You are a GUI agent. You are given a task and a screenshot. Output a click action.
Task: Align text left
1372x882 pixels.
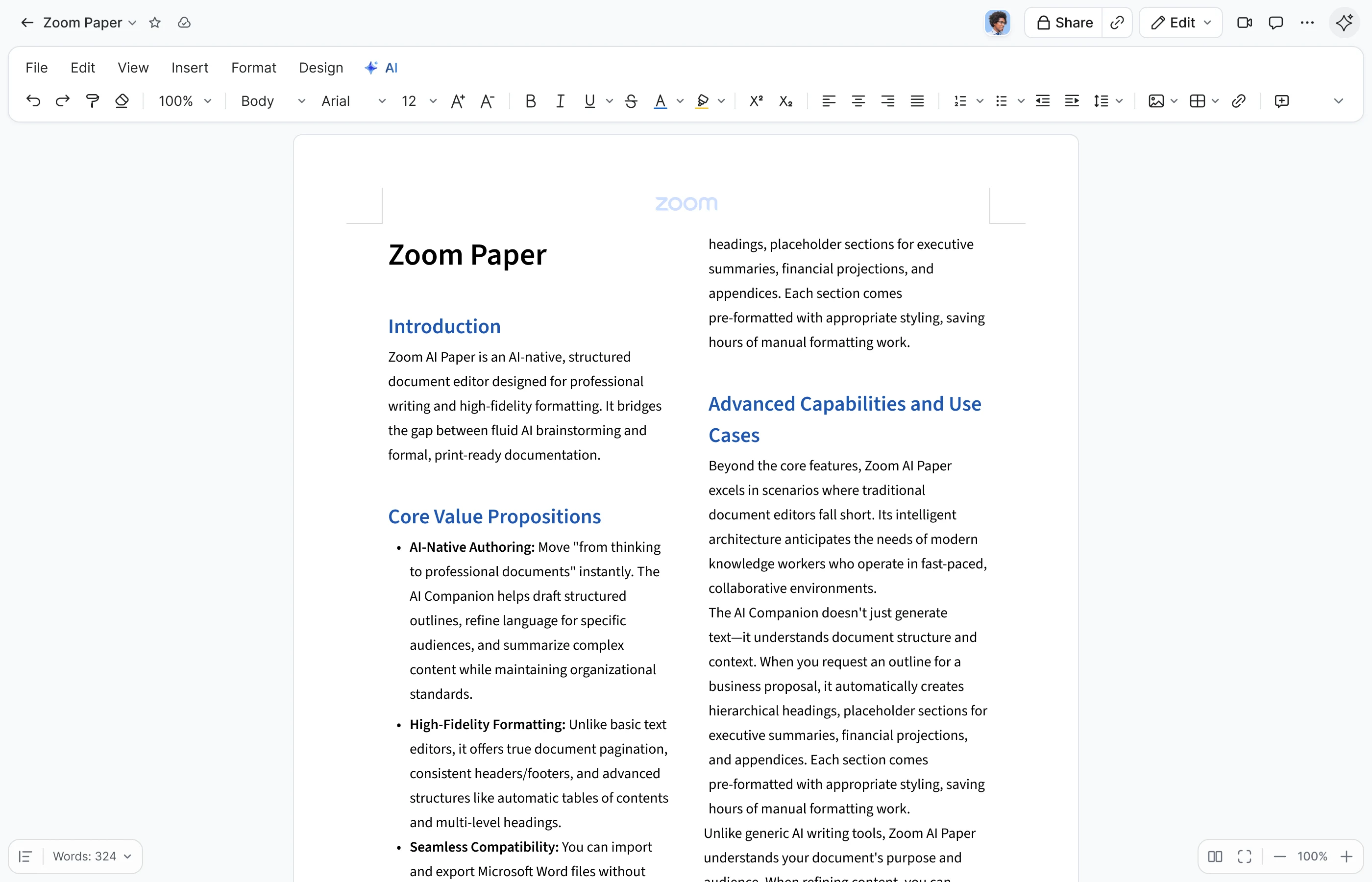(829, 101)
